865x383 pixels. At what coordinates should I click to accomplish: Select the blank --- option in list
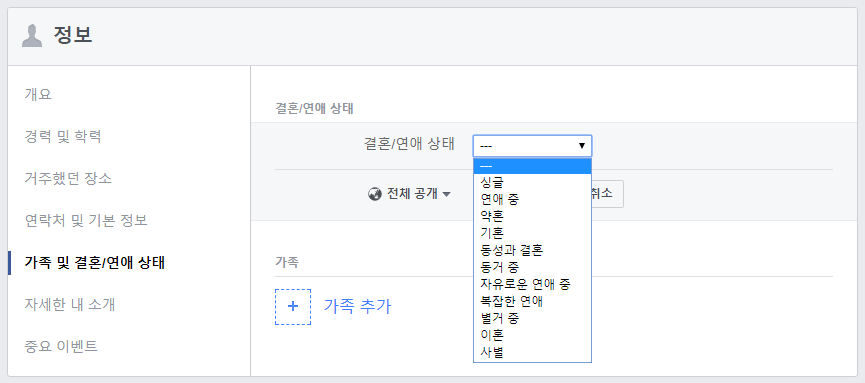tap(532, 166)
